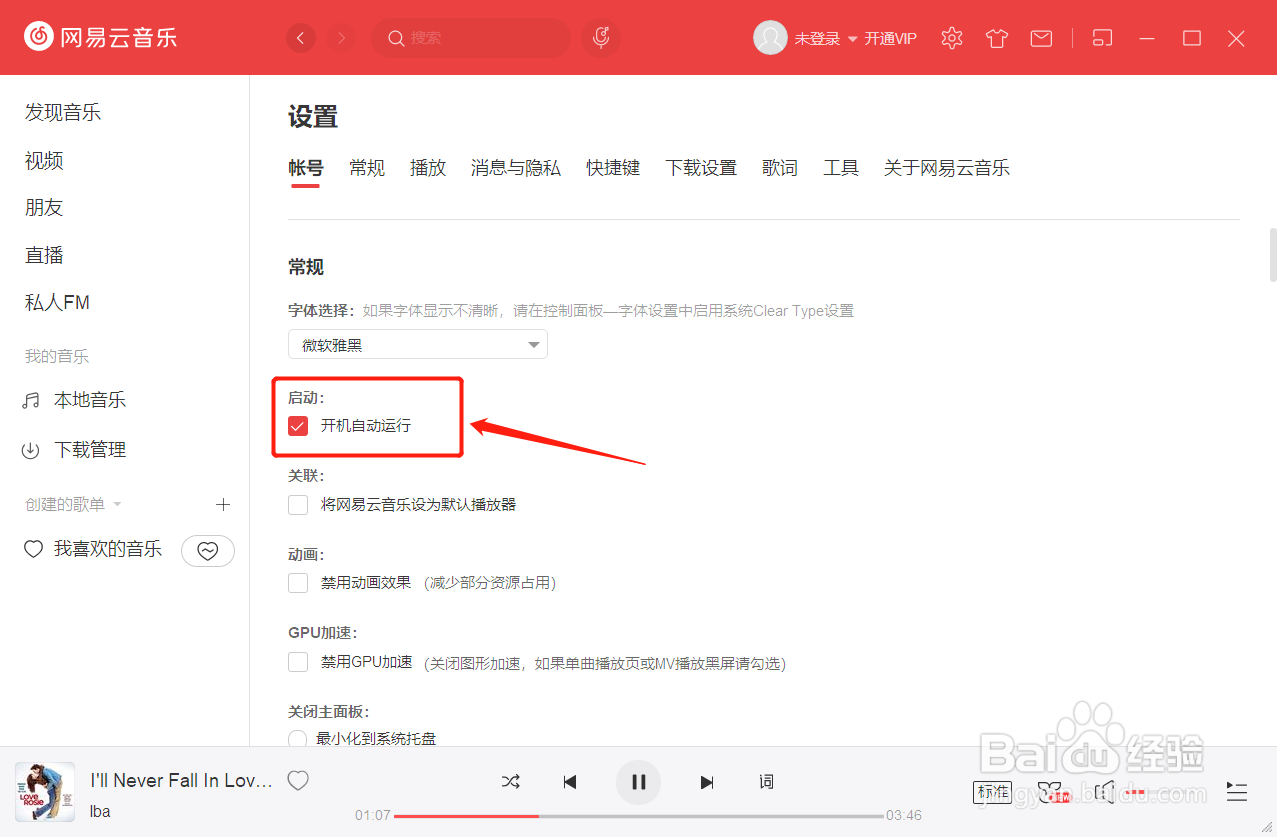Click the 标准 audio quality button

pyautogui.click(x=992, y=791)
